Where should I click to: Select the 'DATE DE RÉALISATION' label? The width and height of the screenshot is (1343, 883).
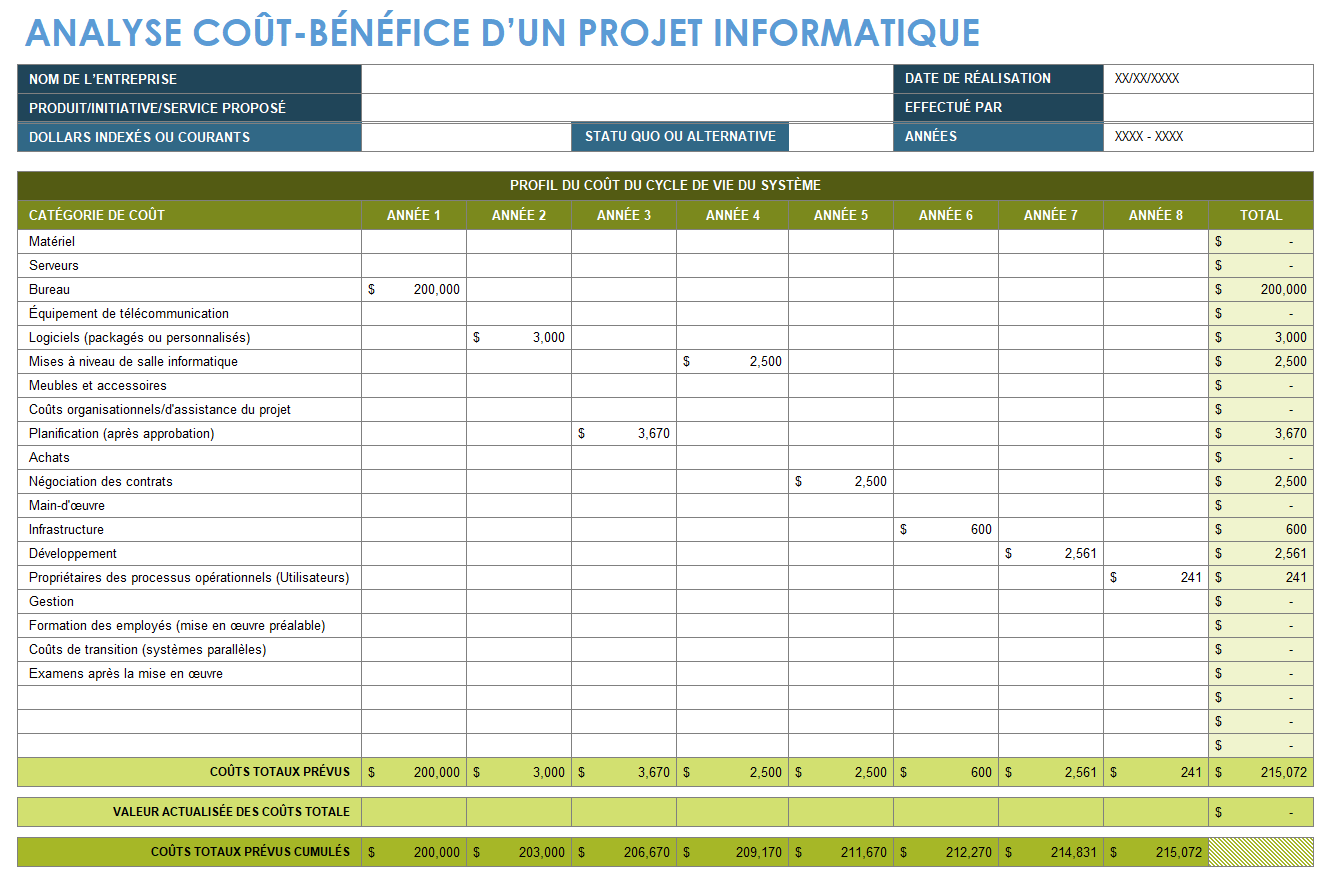(998, 79)
